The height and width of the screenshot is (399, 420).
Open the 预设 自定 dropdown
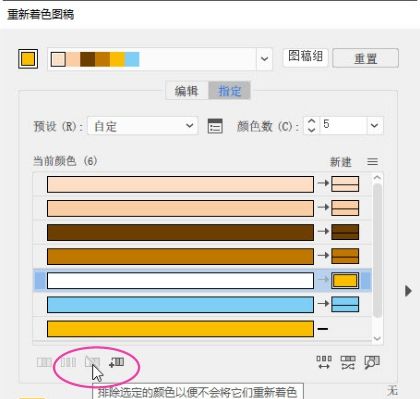point(143,126)
